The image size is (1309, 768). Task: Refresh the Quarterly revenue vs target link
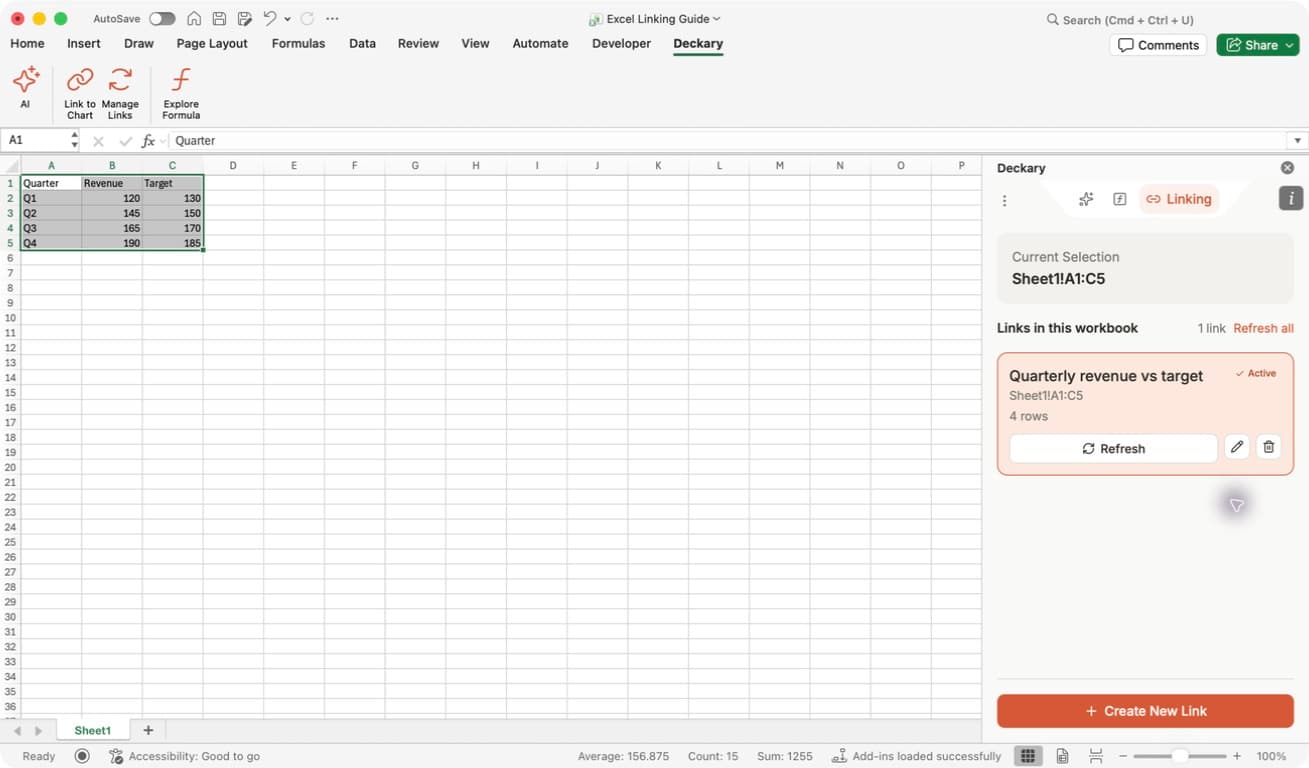click(1113, 448)
